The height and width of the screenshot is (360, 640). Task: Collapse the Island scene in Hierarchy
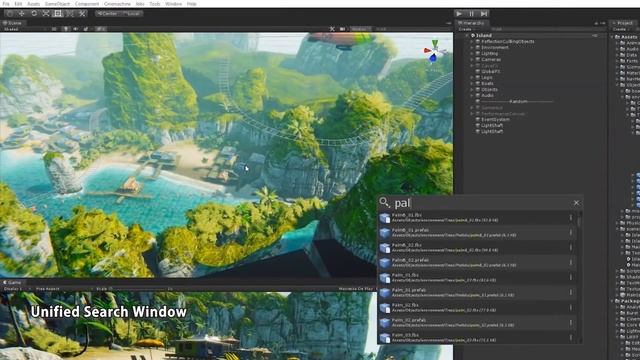click(x=468, y=36)
